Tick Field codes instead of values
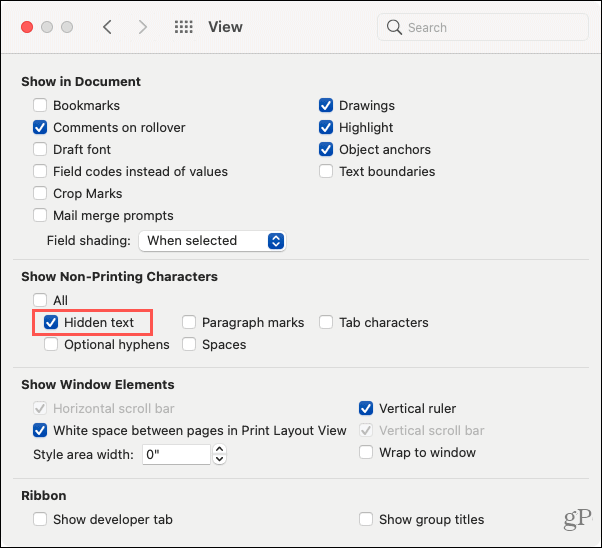 click(x=40, y=171)
